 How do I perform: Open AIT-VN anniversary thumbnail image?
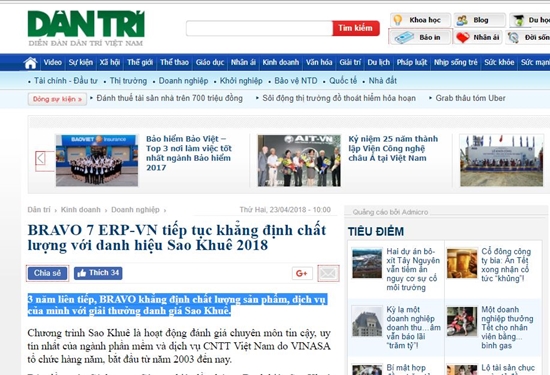[x=299, y=160]
